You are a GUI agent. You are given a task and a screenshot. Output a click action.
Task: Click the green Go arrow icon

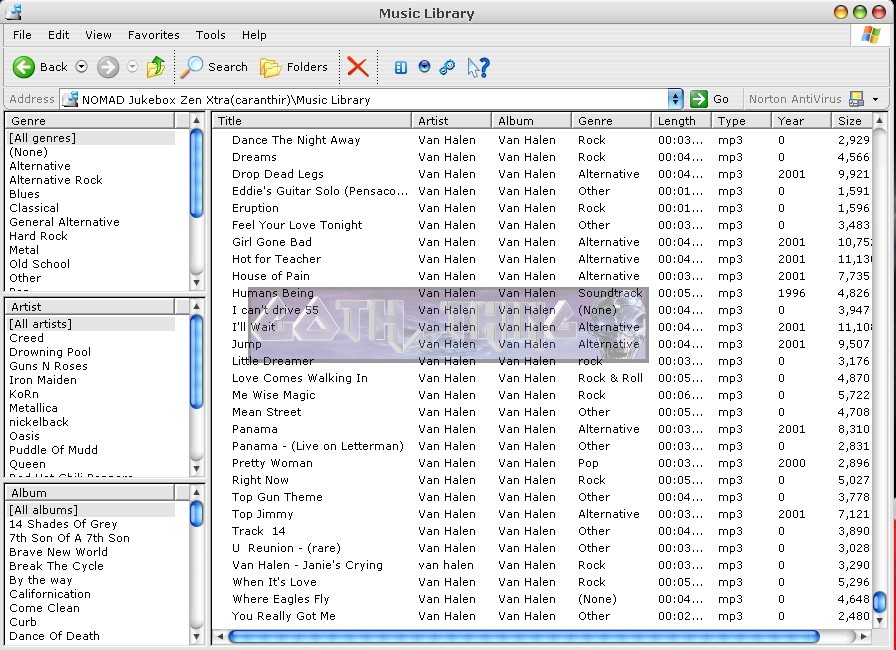tap(698, 99)
